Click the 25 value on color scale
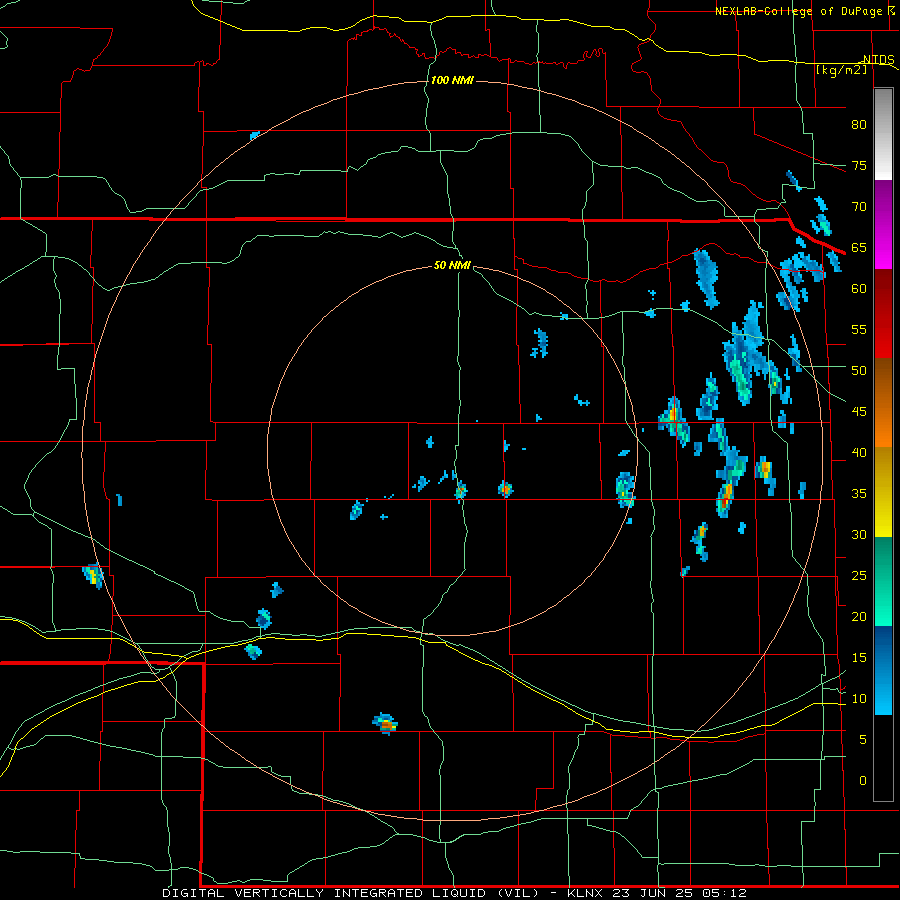 859,575
